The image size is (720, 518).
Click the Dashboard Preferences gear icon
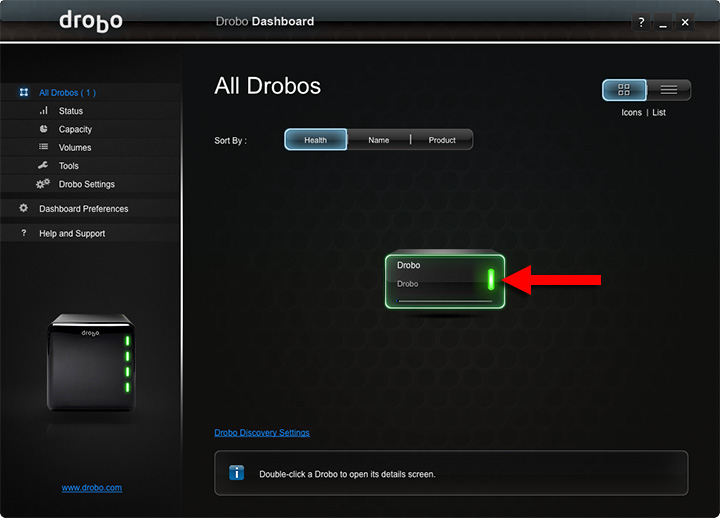click(x=23, y=208)
